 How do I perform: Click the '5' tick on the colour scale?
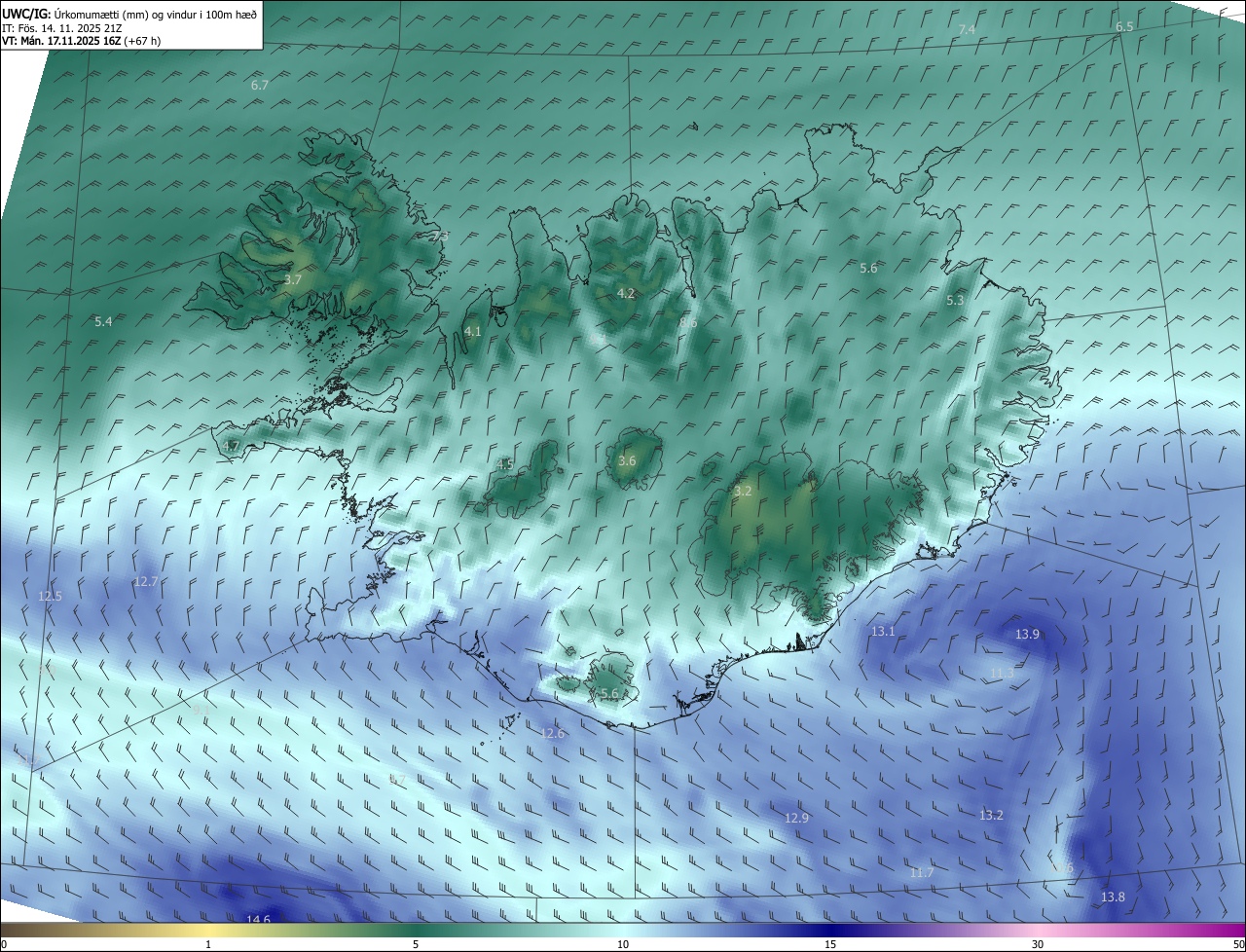pyautogui.click(x=416, y=944)
